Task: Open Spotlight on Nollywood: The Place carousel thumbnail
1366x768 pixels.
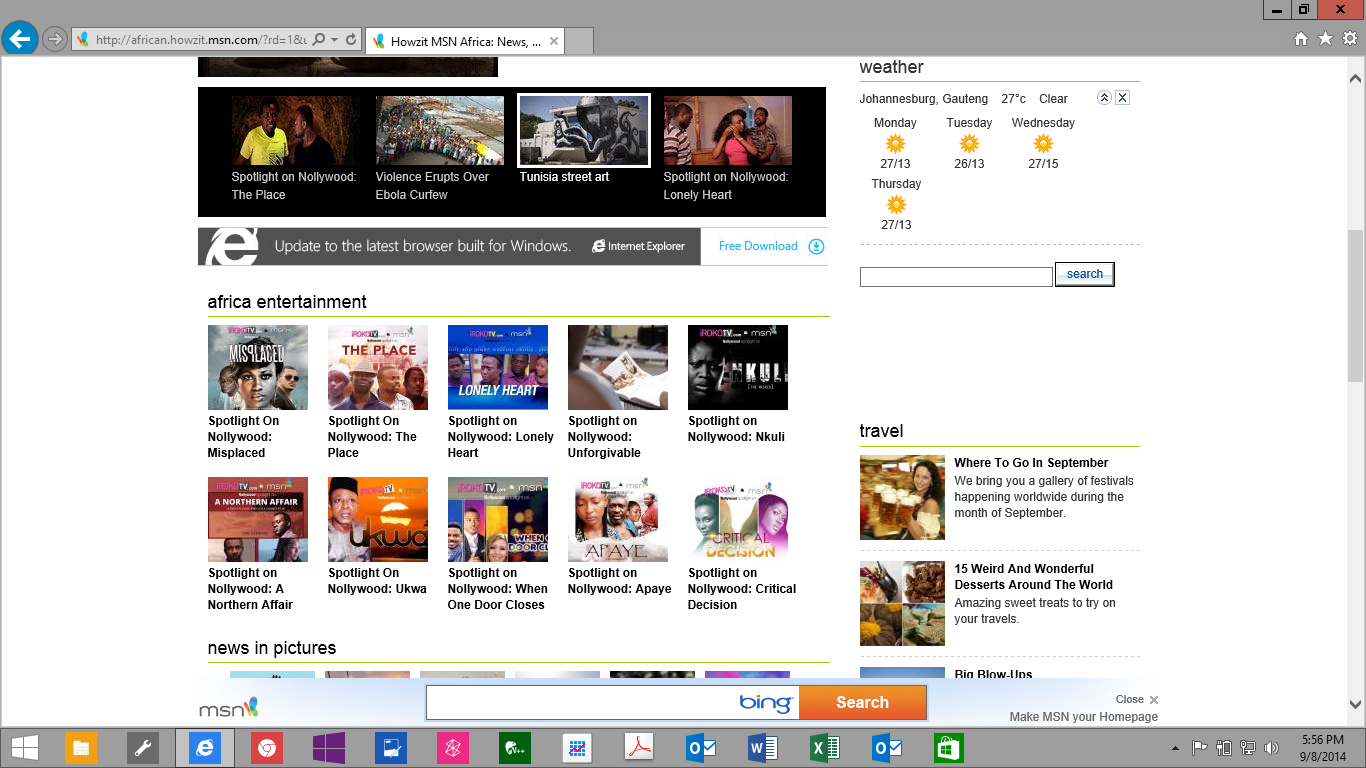Action: (x=296, y=130)
